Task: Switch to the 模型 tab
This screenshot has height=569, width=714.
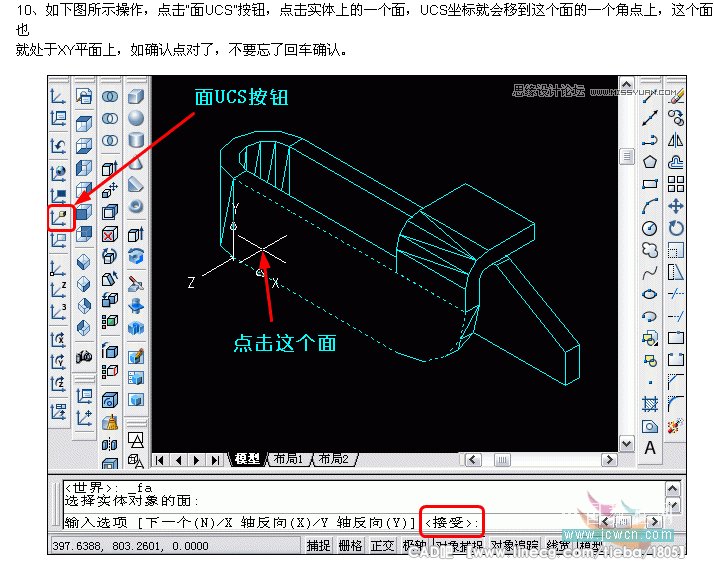Action: click(x=247, y=459)
